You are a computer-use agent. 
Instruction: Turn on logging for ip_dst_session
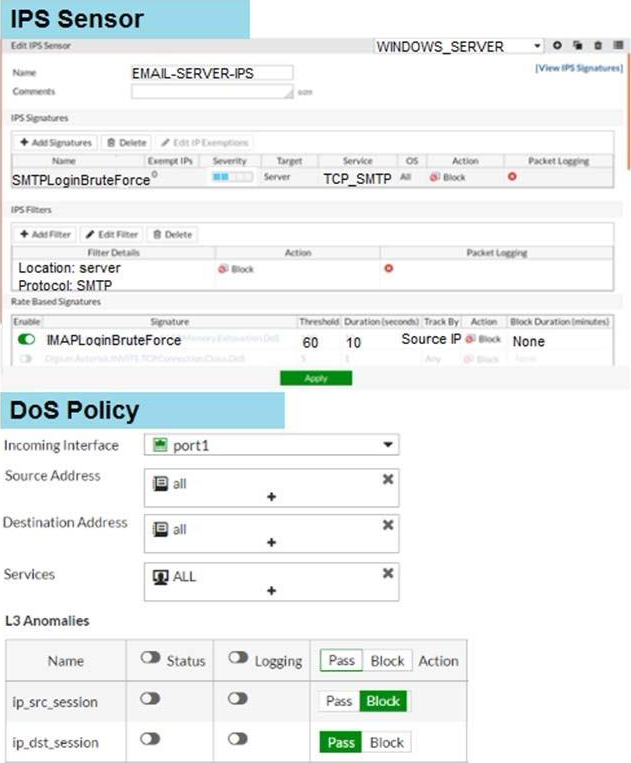pyautogui.click(x=237, y=741)
